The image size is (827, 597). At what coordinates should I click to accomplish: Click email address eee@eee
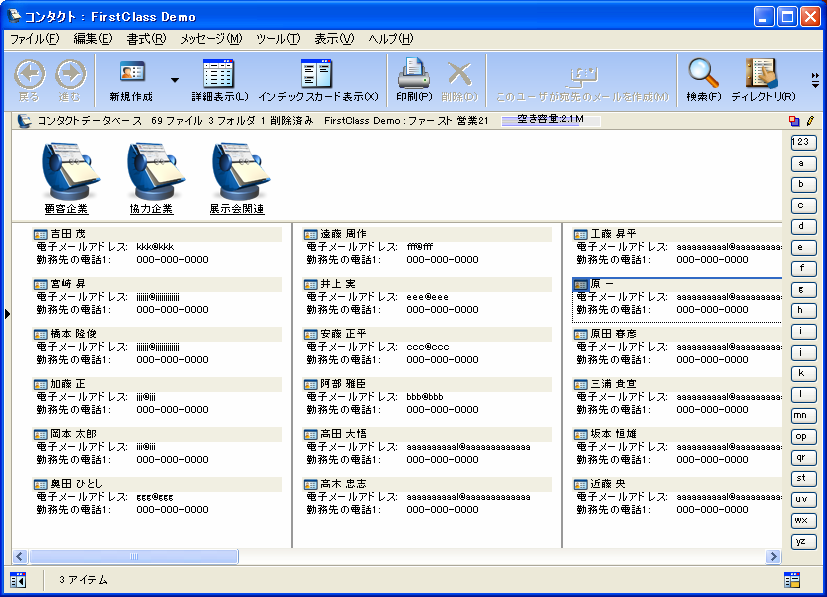427,297
